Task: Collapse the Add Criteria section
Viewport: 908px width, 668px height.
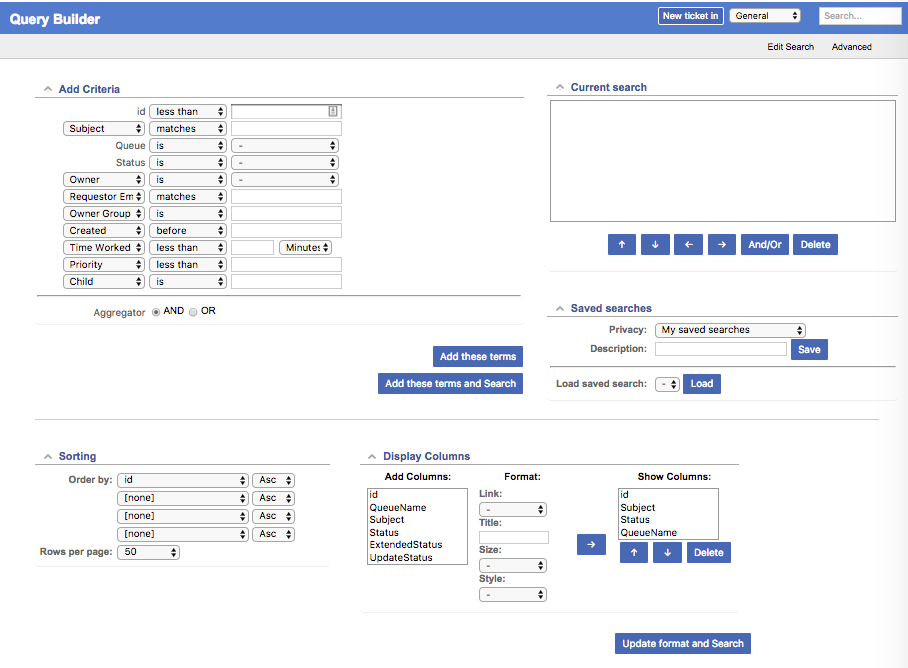Action: click(x=47, y=88)
